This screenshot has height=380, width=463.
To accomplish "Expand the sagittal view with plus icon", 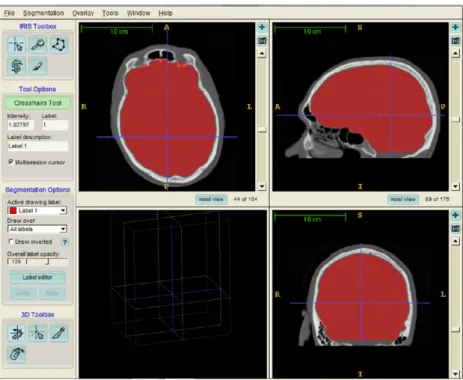I will pos(455,27).
